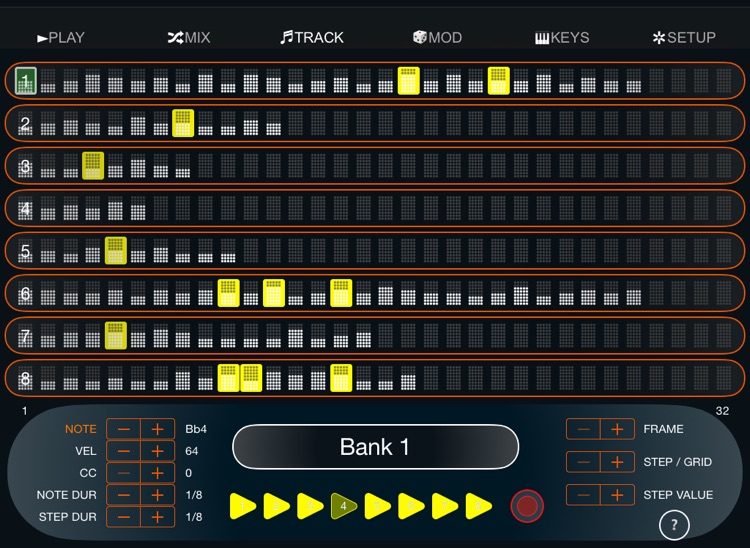Decrease VEL value with minus button

[x=124, y=451]
